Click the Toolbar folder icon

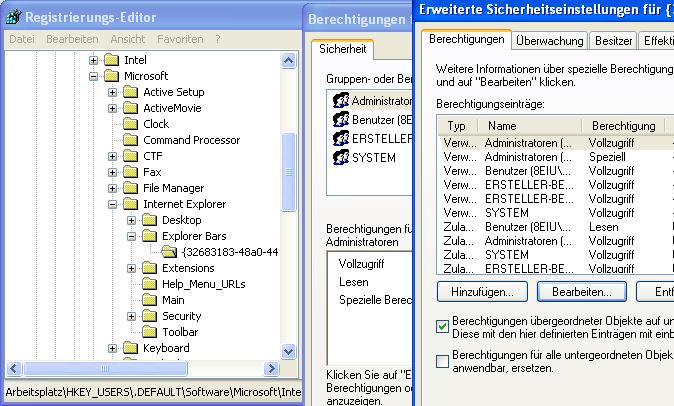(x=150, y=332)
